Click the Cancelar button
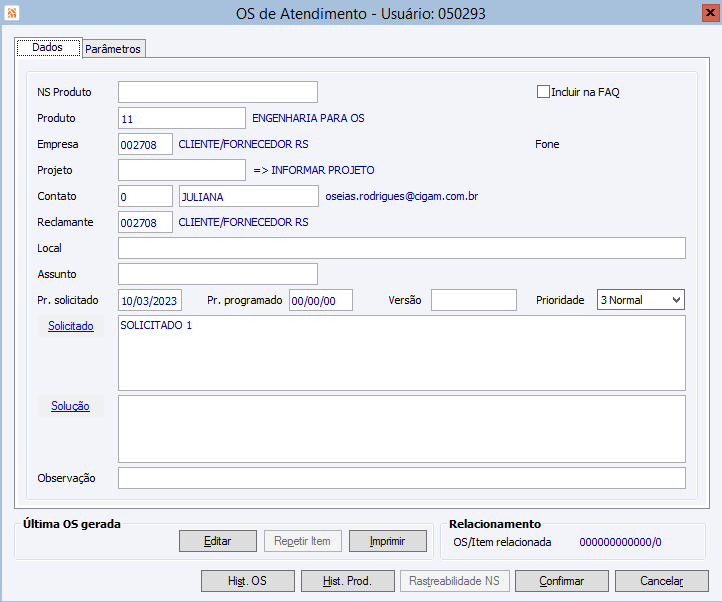722x602 pixels. point(662,581)
